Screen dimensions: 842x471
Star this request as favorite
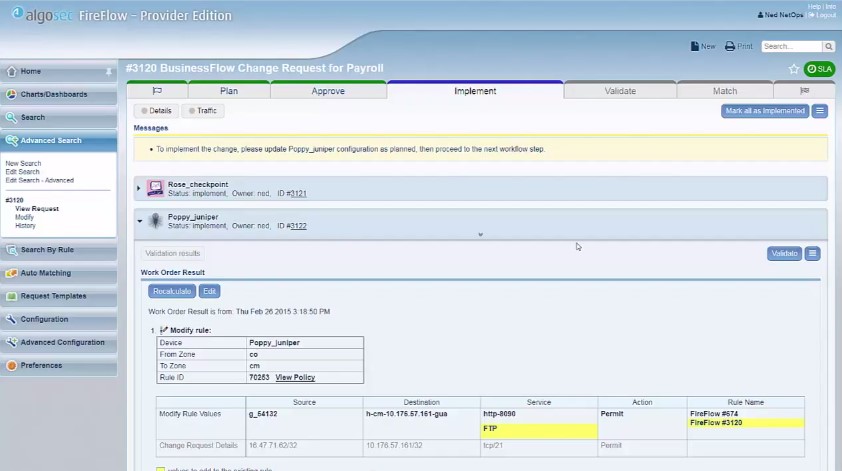coord(794,69)
